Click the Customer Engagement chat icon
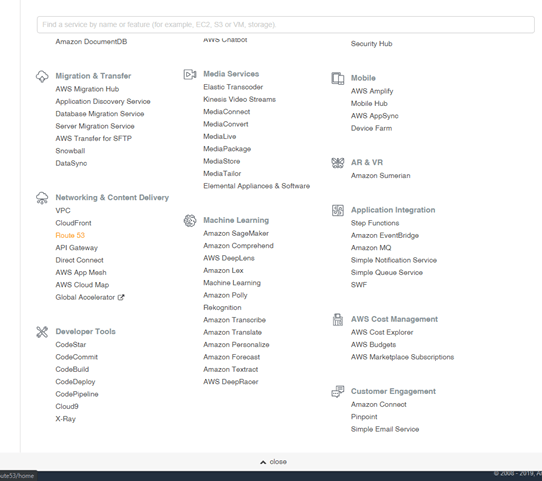Image resolution: width=542 pixels, height=481 pixels. (338, 392)
